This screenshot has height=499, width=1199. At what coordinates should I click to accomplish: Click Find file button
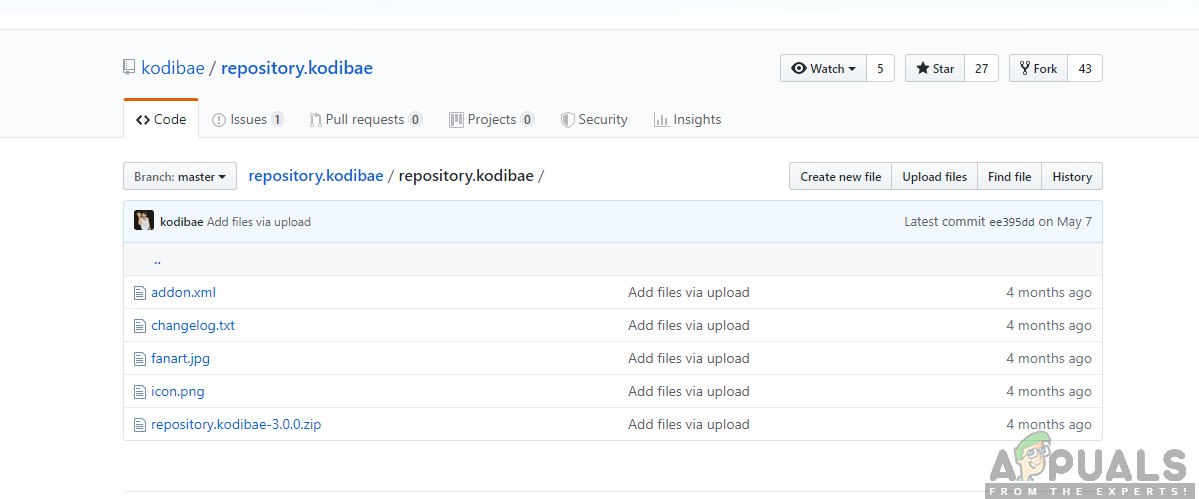point(1009,177)
